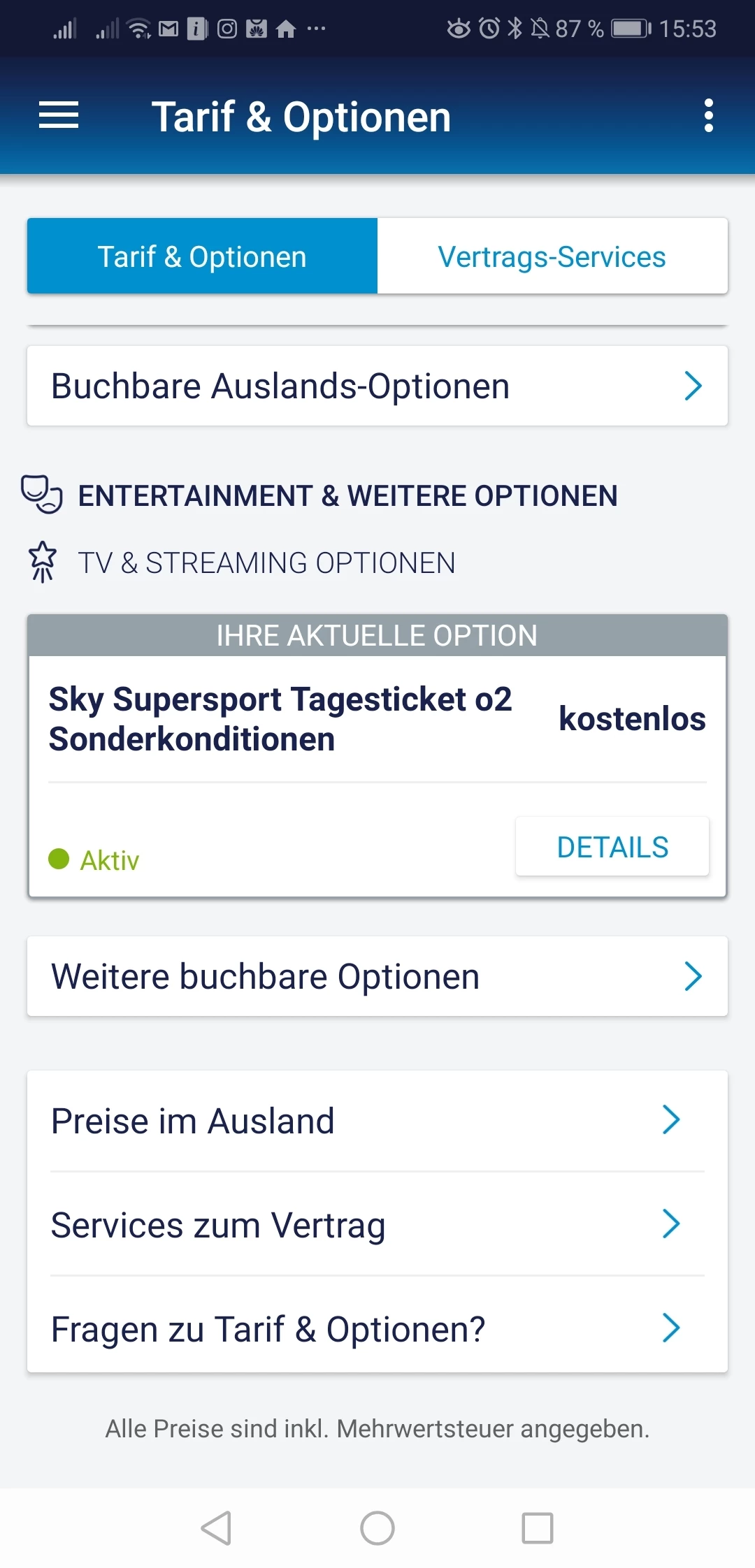The width and height of the screenshot is (755, 1568).
Task: Tap the Instagram notification icon in status bar
Action: (227, 29)
